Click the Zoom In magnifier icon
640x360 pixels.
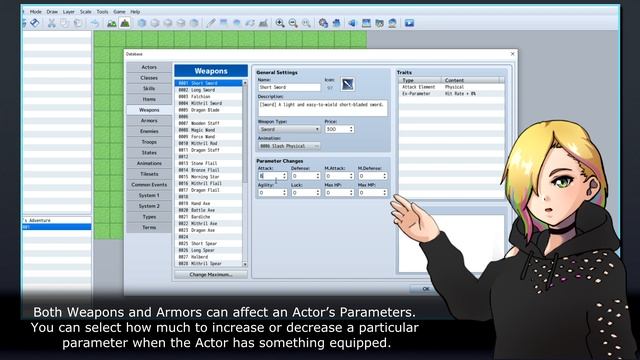pos(280,23)
